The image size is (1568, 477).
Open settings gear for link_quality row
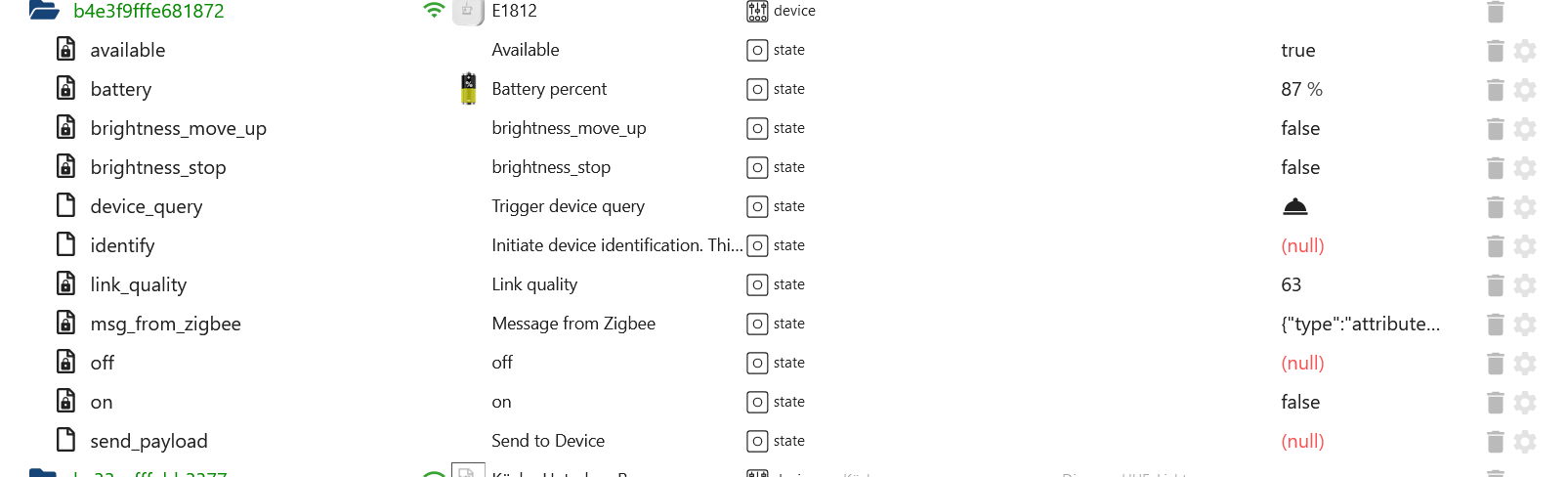pos(1525,285)
